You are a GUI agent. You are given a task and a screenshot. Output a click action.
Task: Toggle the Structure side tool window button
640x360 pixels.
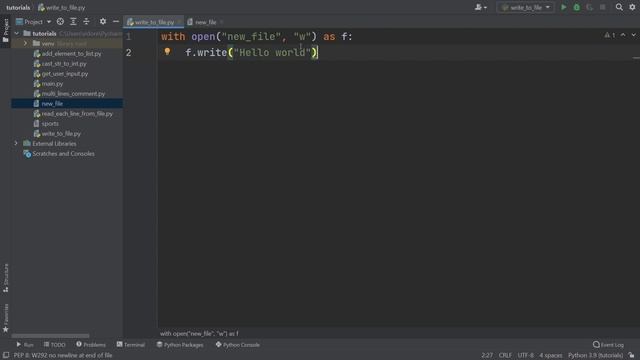[6, 278]
